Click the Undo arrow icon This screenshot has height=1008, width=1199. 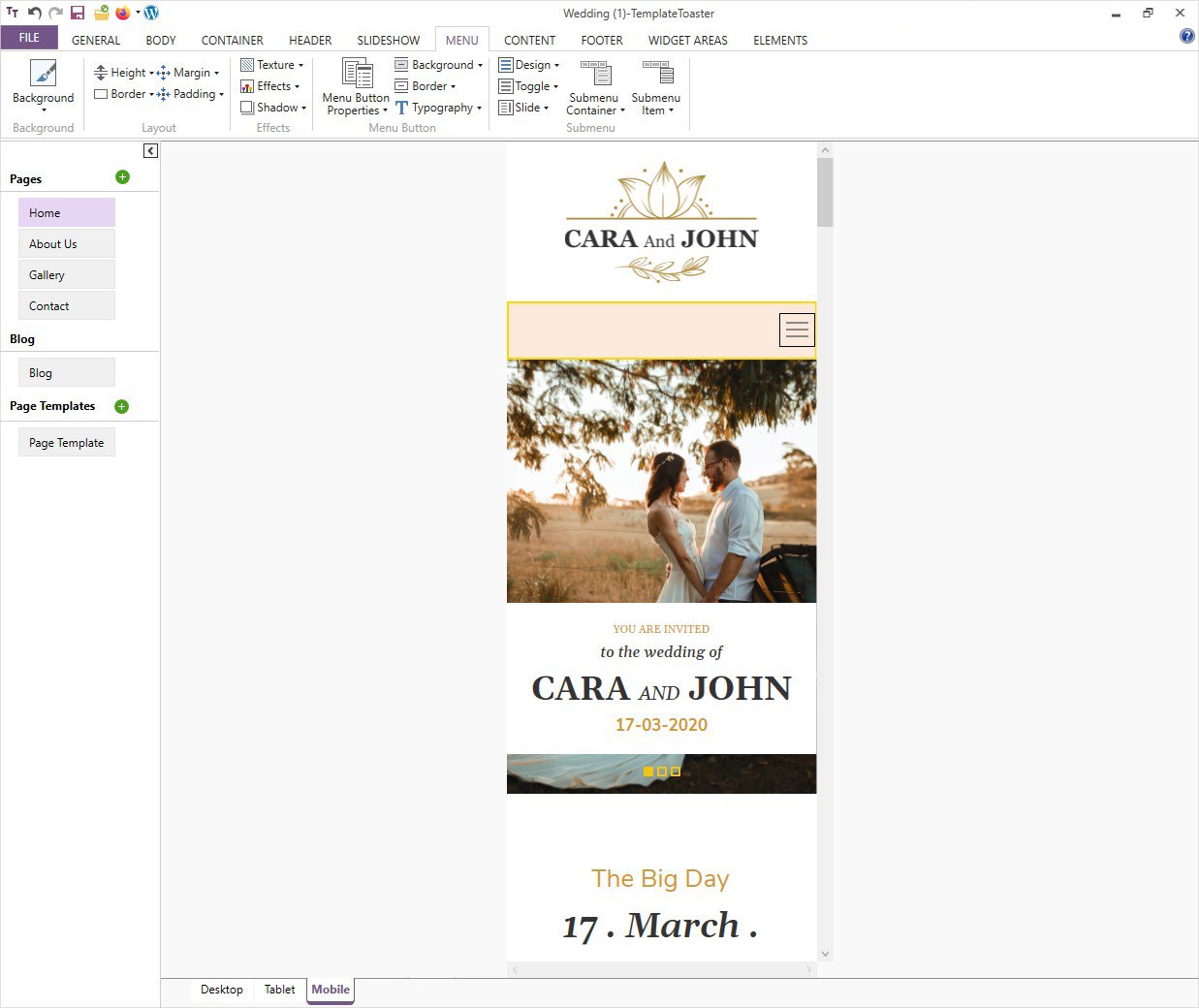pyautogui.click(x=35, y=13)
